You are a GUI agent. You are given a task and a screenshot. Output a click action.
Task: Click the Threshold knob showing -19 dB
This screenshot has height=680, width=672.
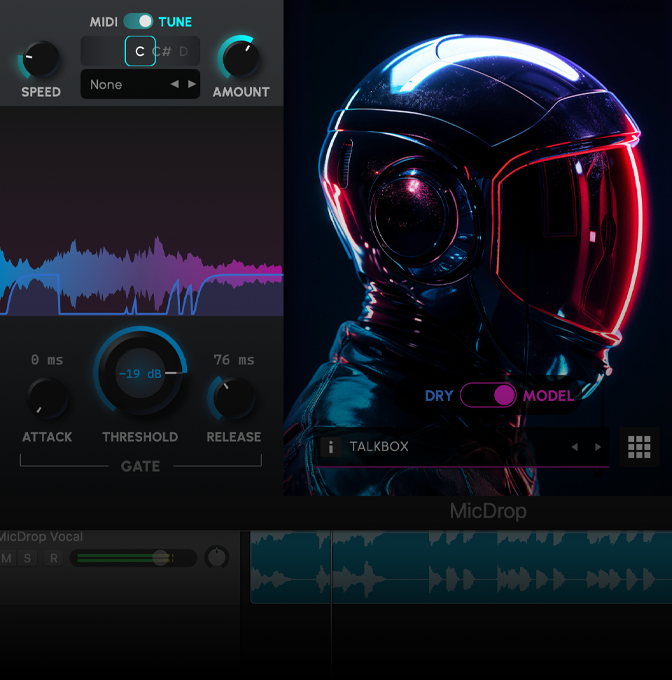tap(140, 373)
